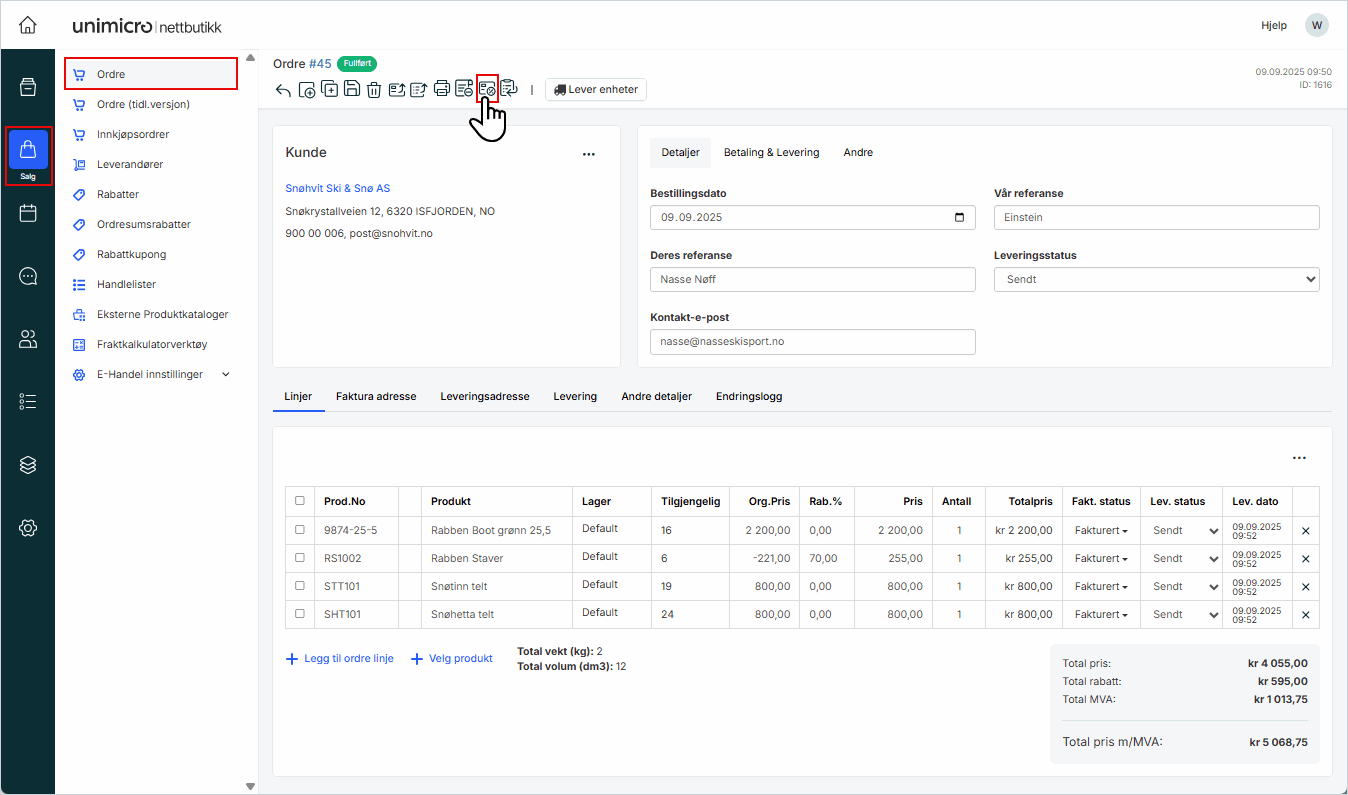Click the trash delete order icon

[373, 90]
